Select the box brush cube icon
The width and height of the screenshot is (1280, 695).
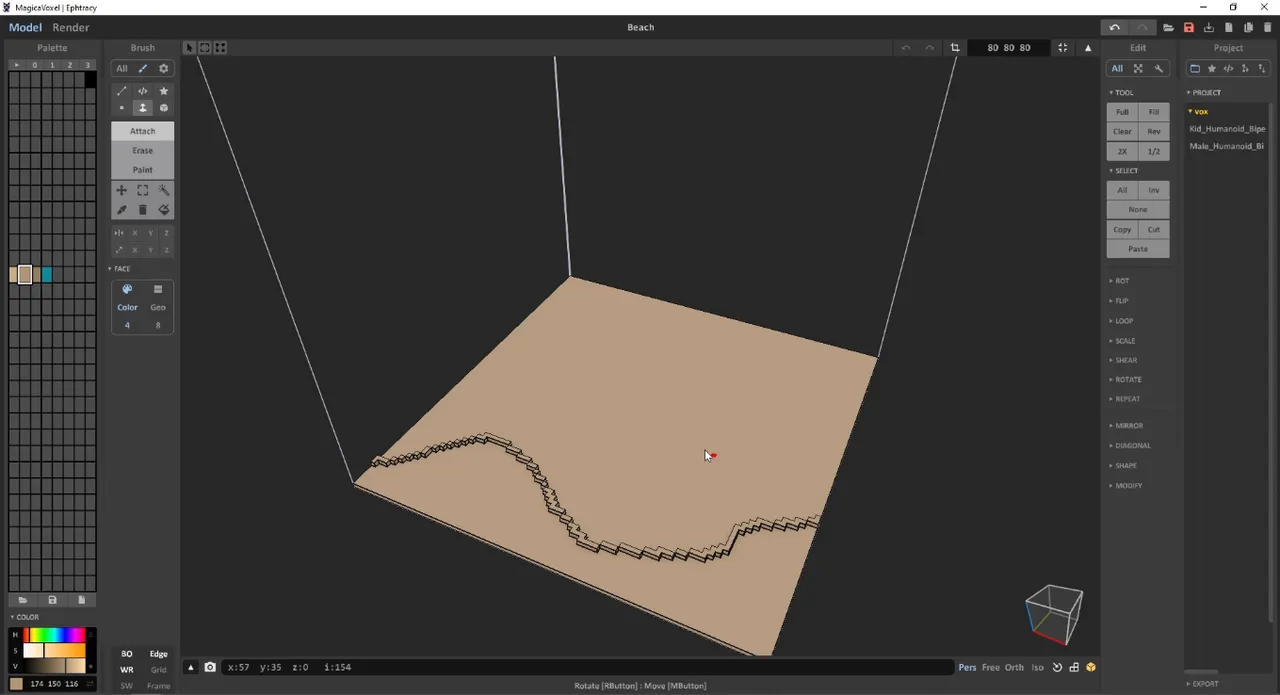164,108
